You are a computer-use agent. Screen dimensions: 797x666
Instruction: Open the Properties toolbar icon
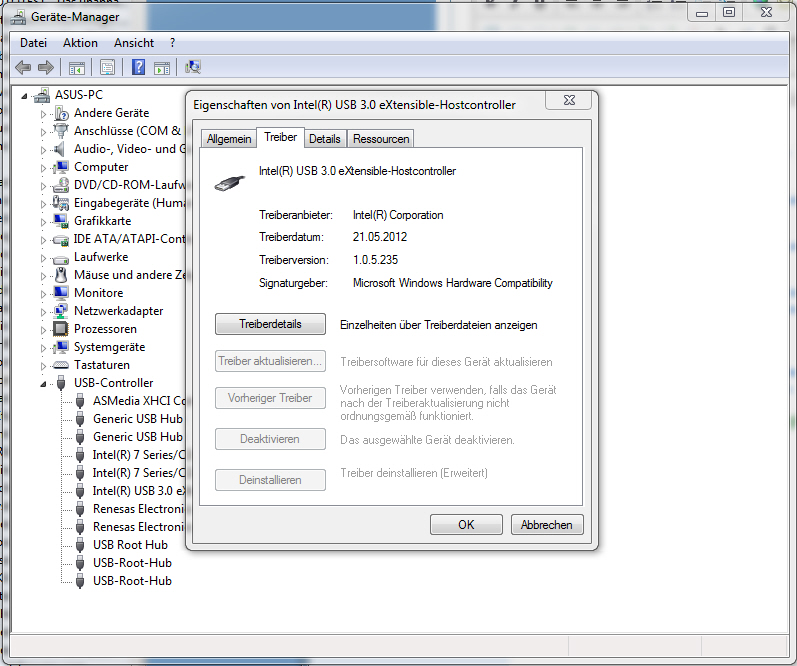(107, 67)
